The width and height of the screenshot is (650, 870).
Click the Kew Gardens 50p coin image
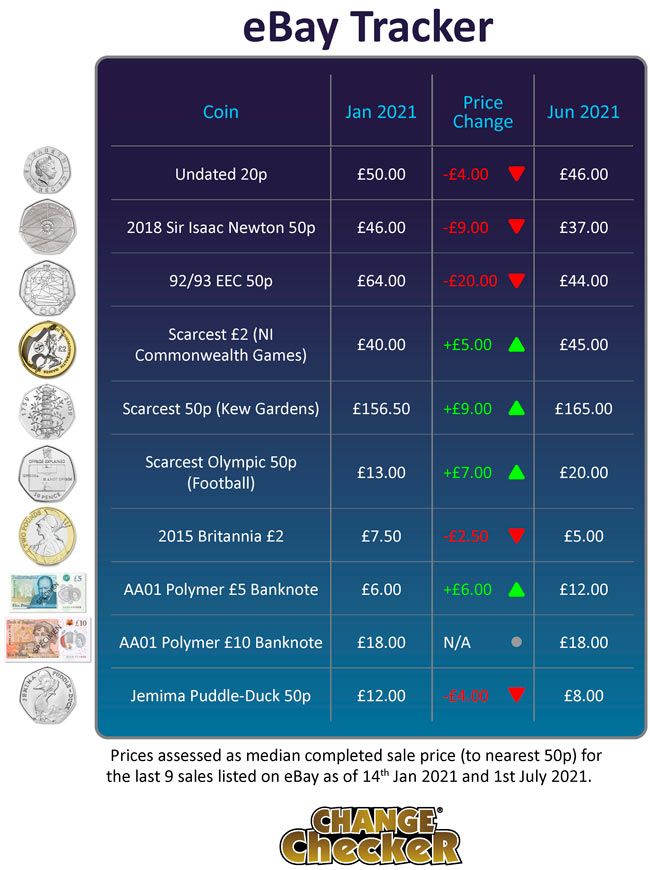[x=47, y=412]
